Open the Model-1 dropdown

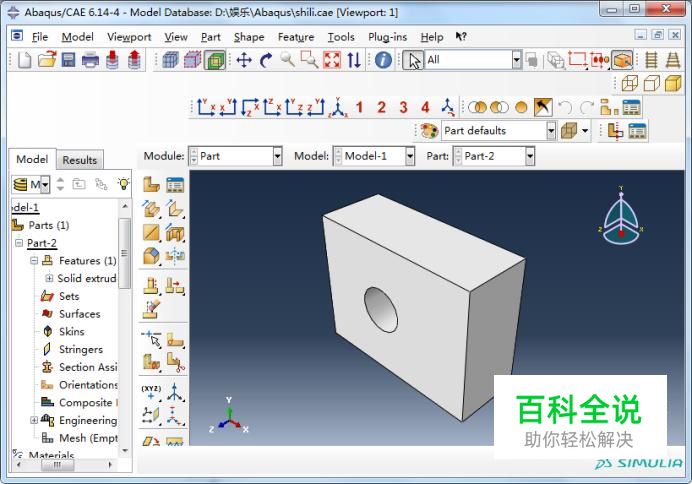tap(410, 156)
